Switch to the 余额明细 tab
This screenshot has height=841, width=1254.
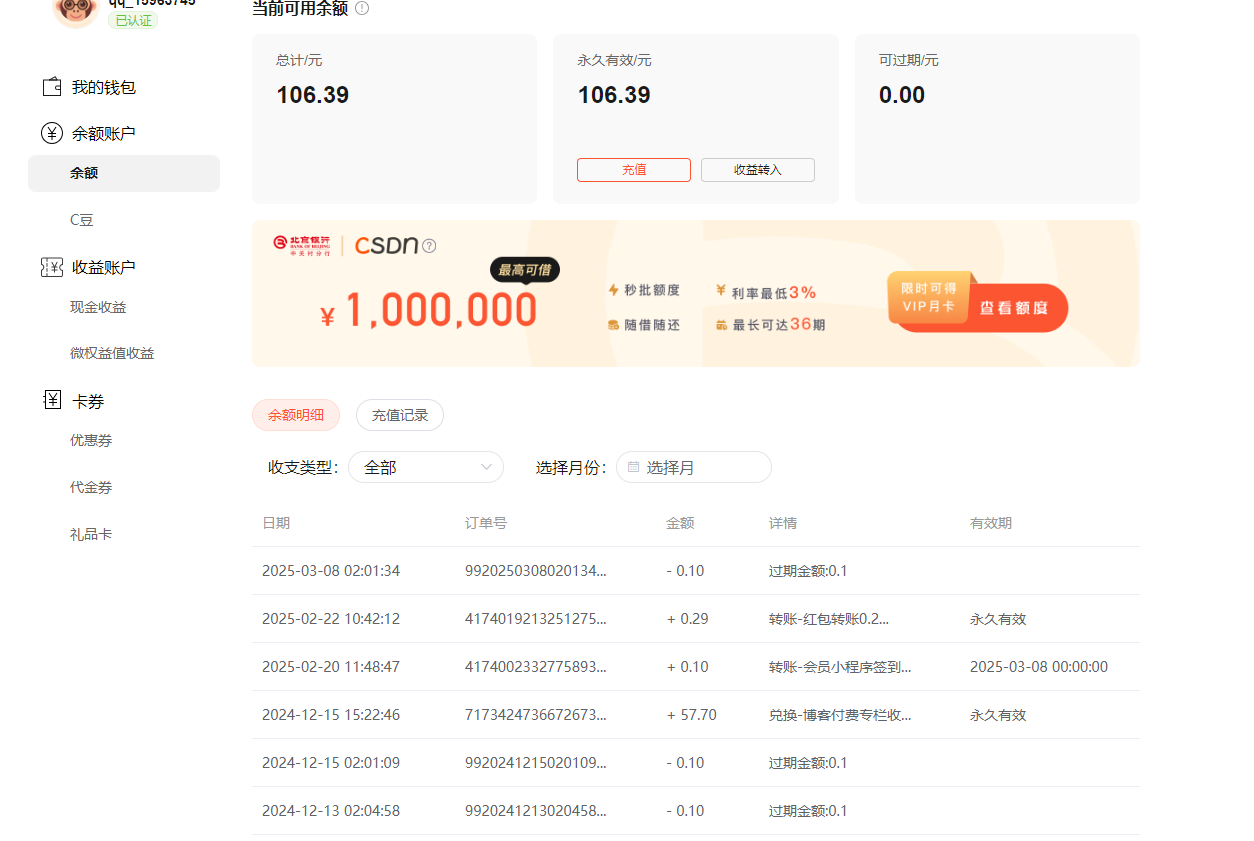pos(296,415)
